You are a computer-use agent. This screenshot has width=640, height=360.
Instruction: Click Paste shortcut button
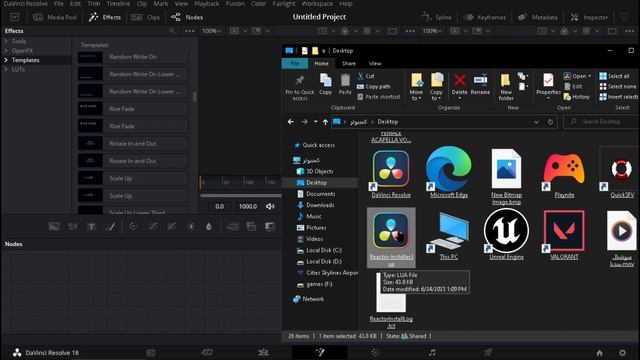(x=378, y=97)
